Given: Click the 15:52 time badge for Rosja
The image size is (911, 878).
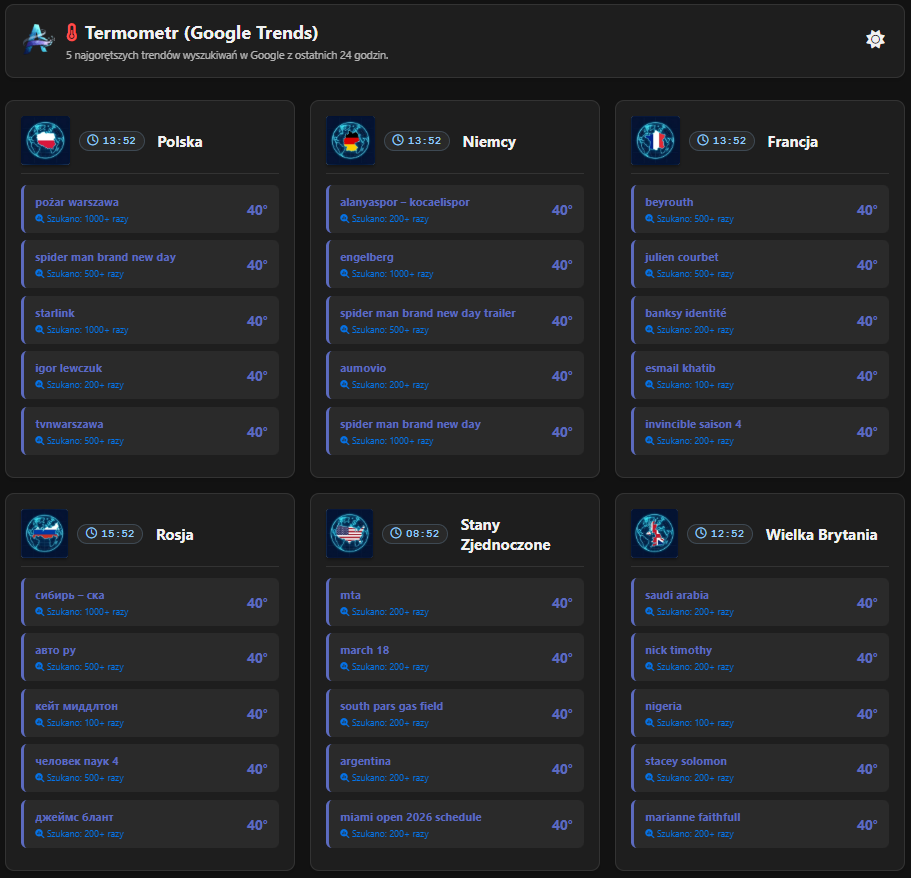Looking at the screenshot, I should pos(110,534).
